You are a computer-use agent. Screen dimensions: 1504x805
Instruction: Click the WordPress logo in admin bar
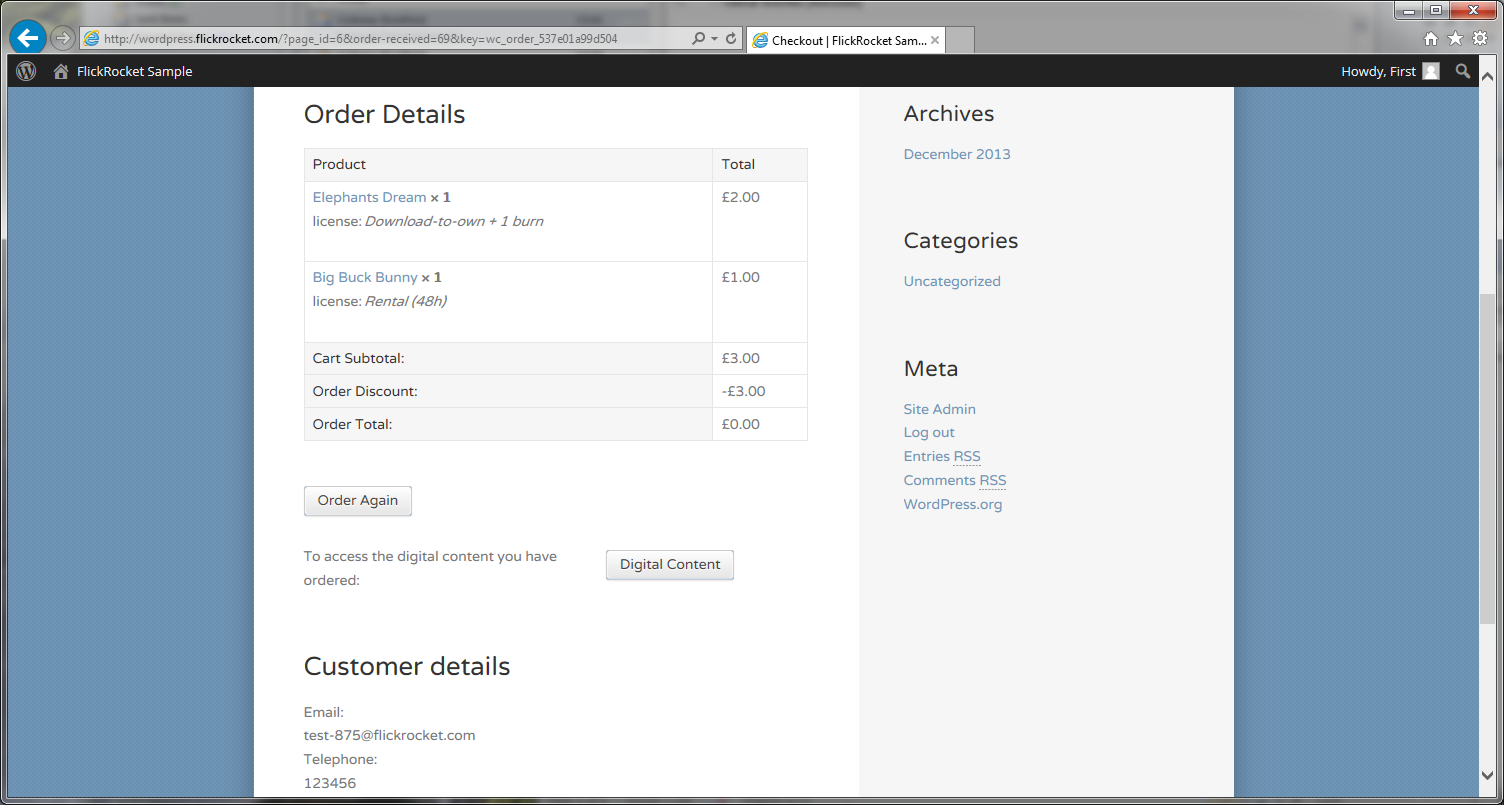[26, 71]
